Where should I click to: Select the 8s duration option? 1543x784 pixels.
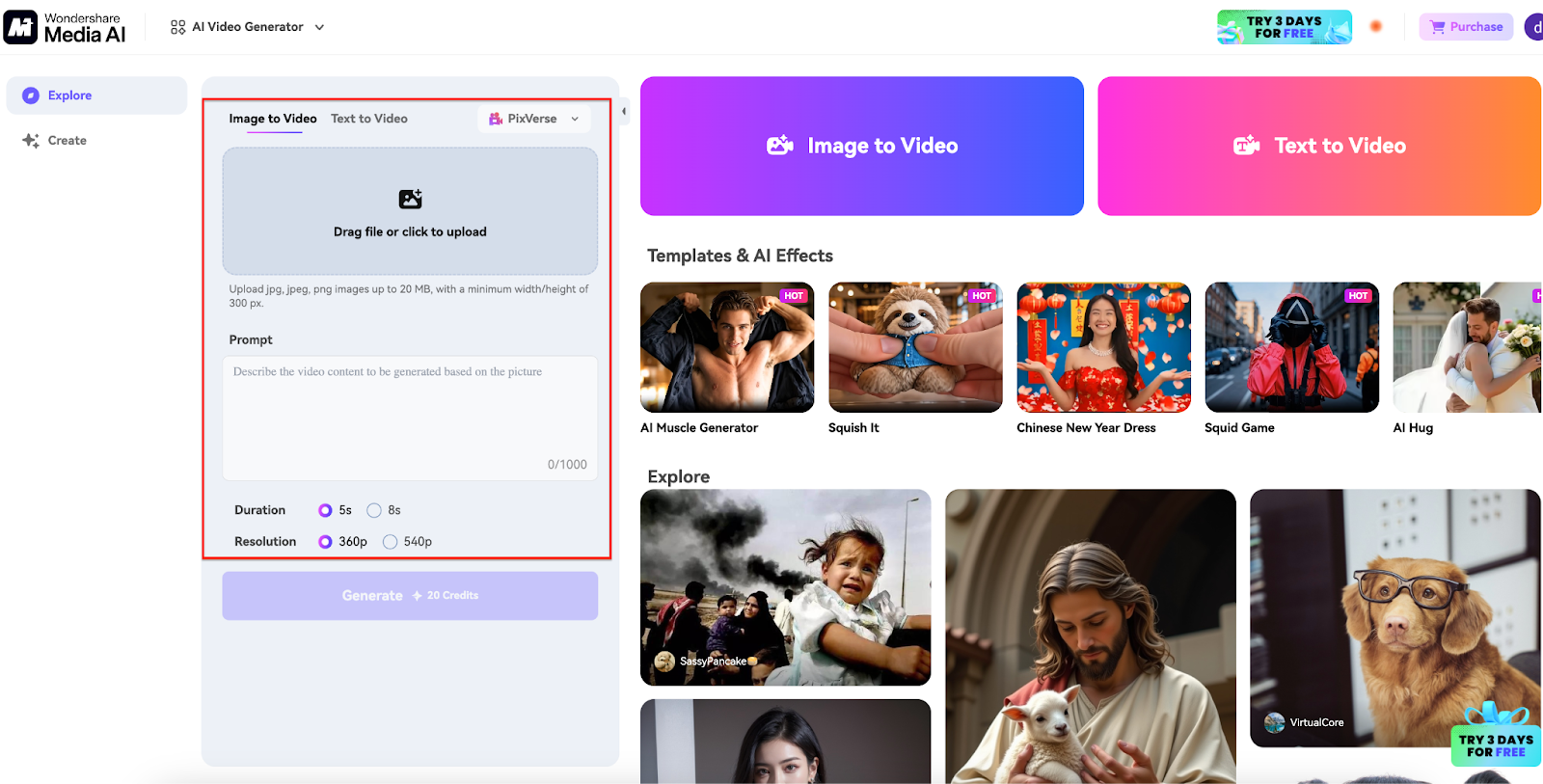click(x=374, y=510)
